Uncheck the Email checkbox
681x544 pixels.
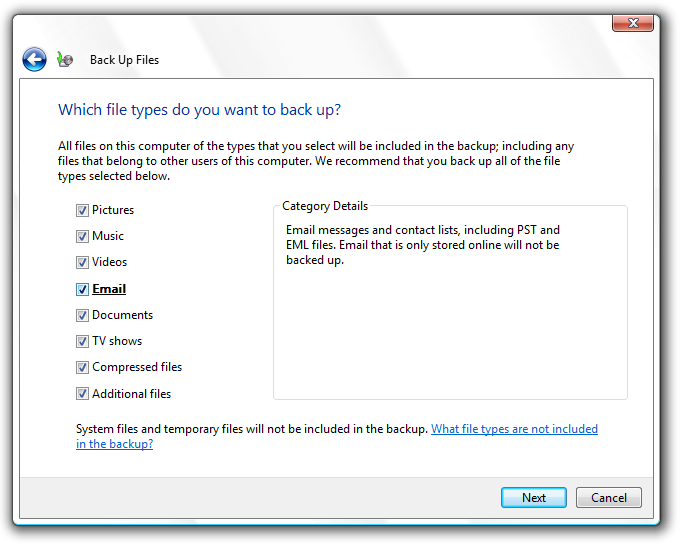82,290
